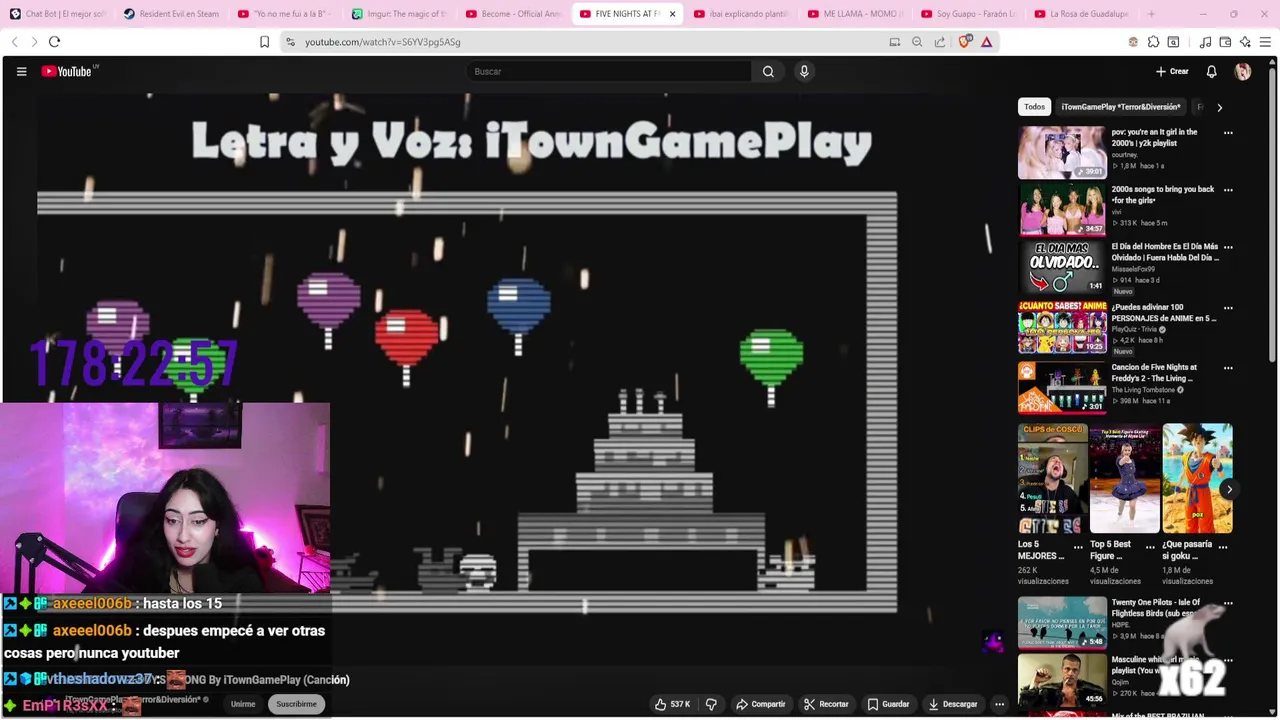Open more video actions ellipsis
The height and width of the screenshot is (720, 1280).
point(999,704)
